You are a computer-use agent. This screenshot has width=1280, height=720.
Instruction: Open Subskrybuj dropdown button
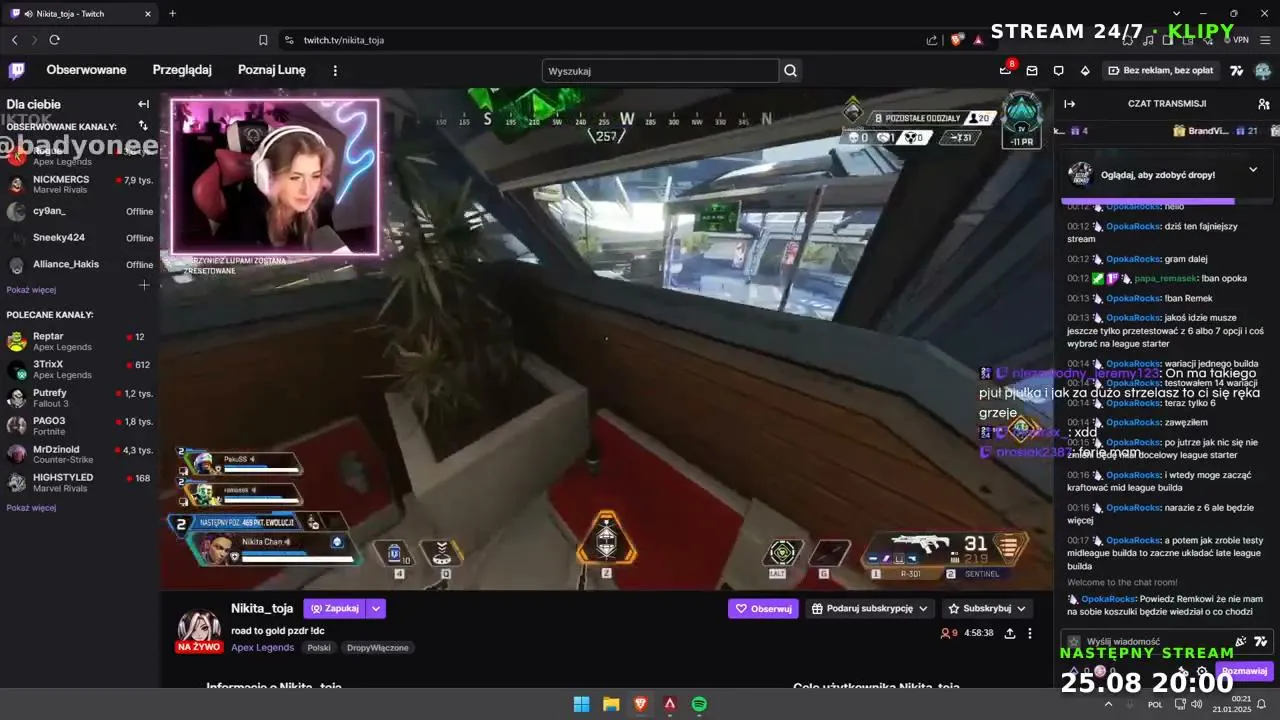(986, 608)
